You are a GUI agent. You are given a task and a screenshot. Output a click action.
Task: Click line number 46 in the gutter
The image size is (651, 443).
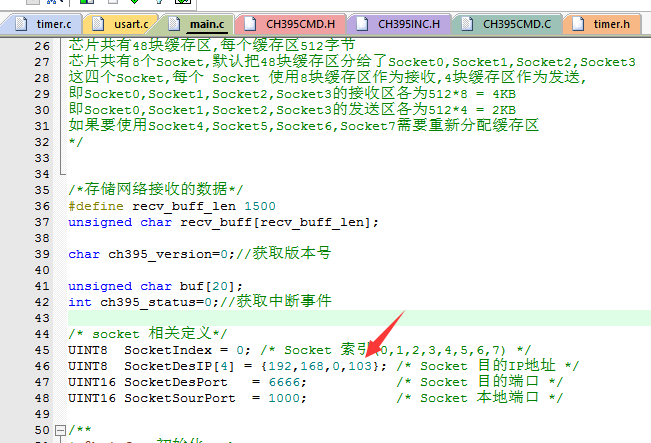tap(42, 367)
